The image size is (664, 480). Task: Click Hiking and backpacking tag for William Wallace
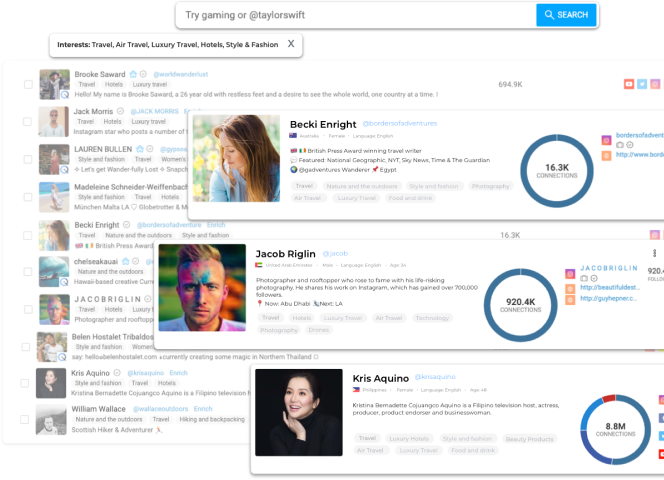[212, 419]
